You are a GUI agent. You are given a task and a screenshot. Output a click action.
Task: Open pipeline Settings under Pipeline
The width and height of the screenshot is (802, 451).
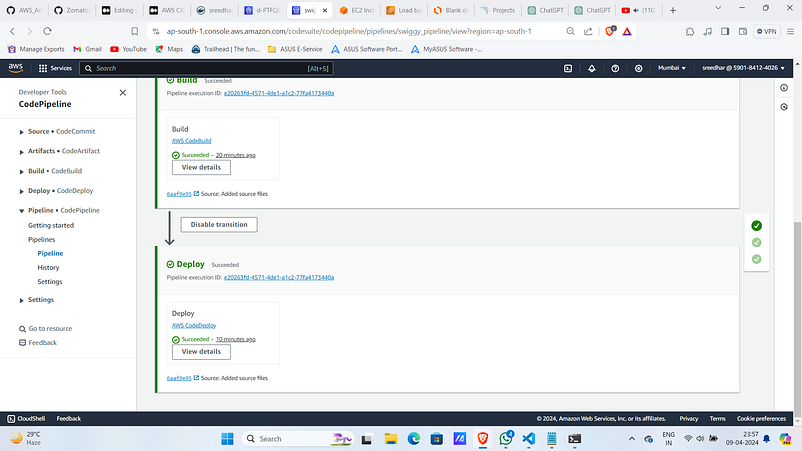(x=50, y=282)
